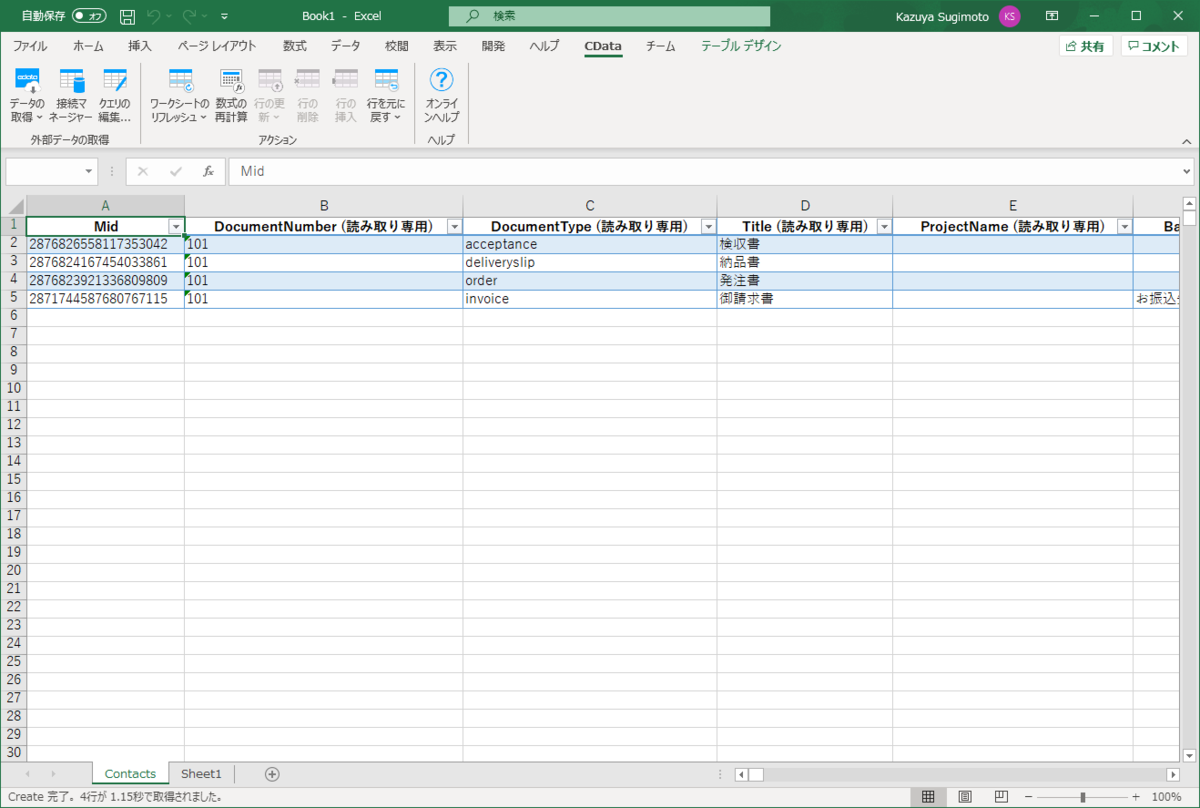1200x808 pixels.
Task: Click zoom out minus icon
Action: click(1028, 797)
